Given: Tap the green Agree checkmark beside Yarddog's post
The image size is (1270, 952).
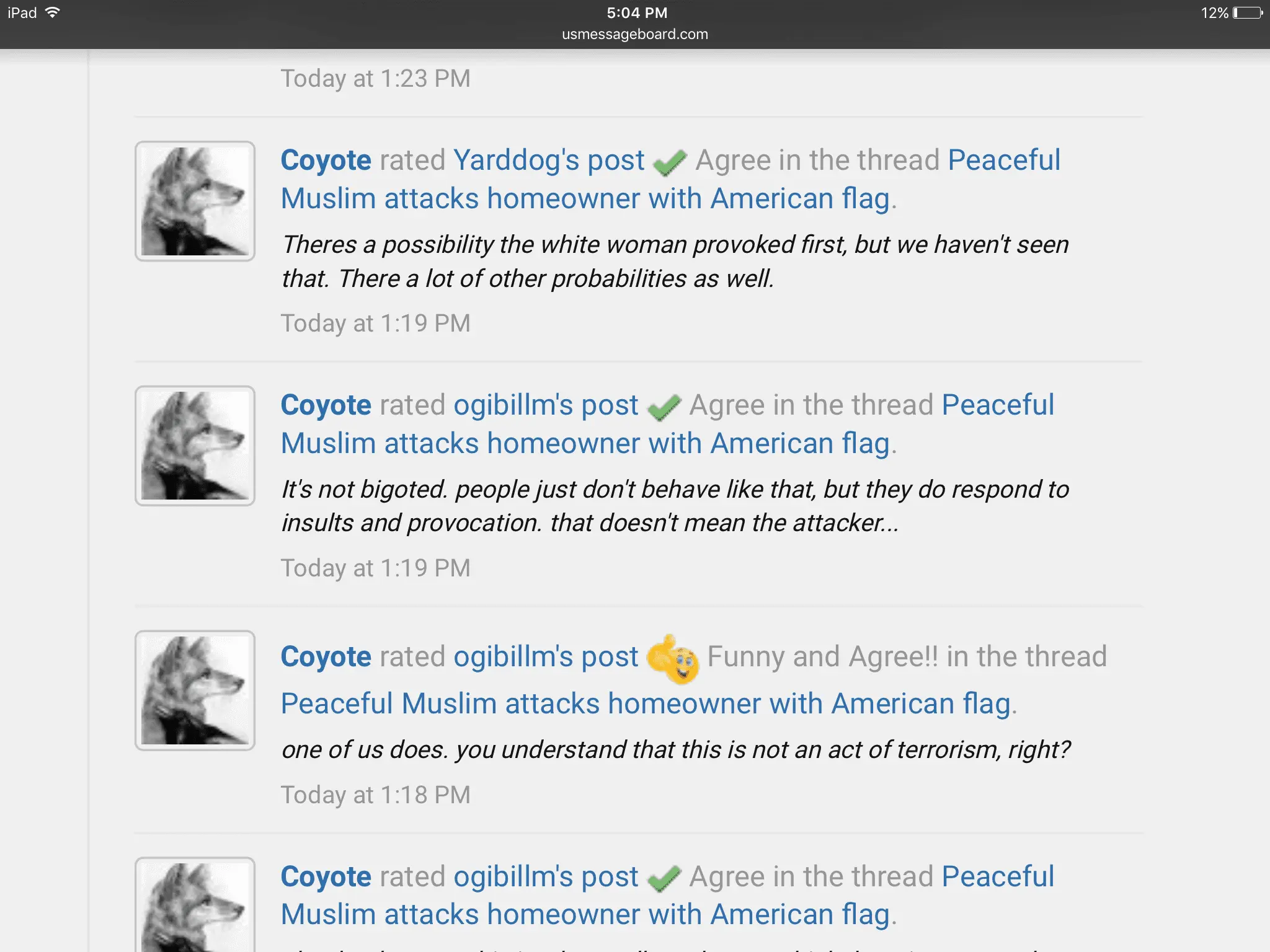Looking at the screenshot, I should 670,162.
